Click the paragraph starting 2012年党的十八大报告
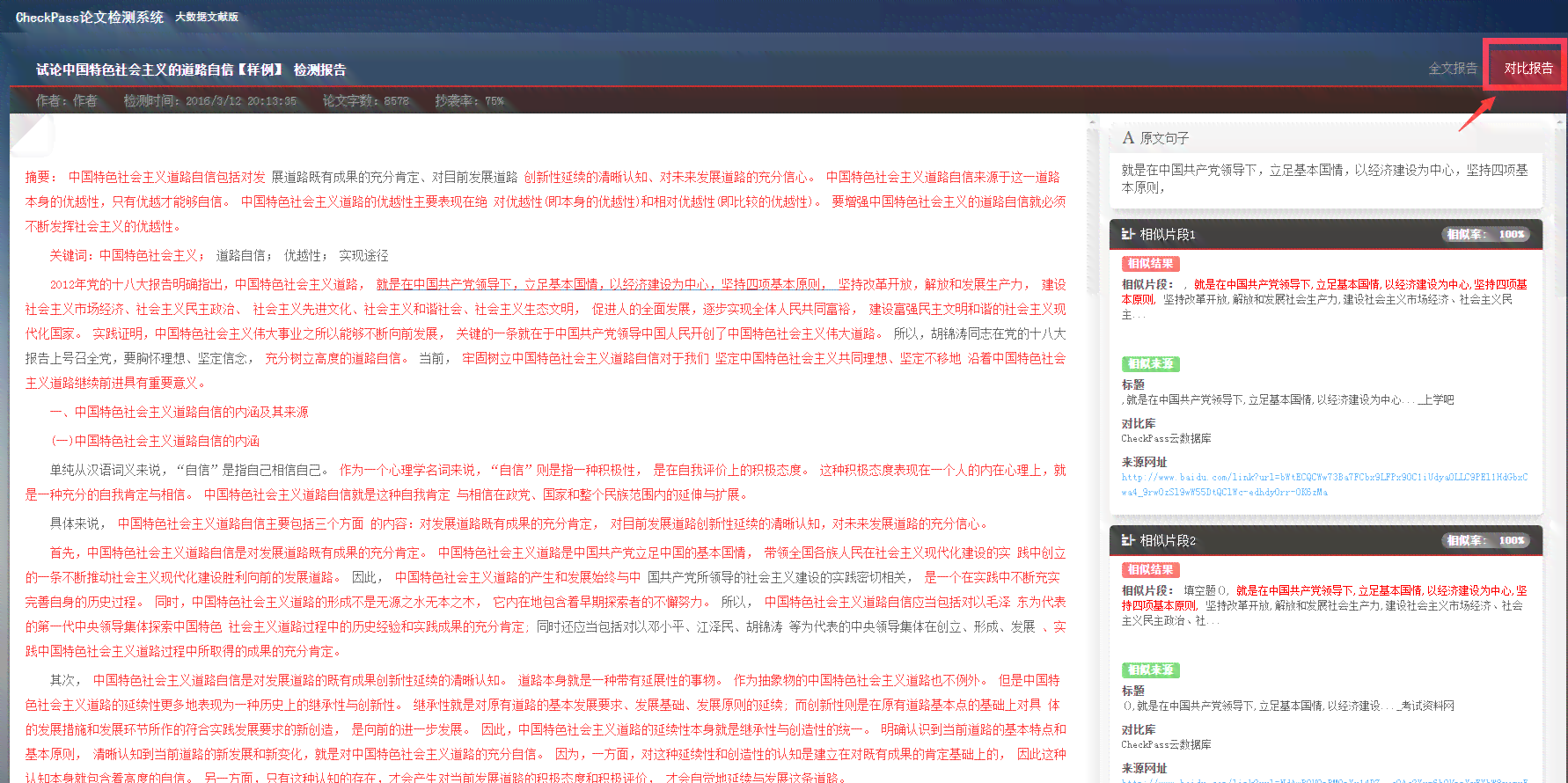The height and width of the screenshot is (783, 1568). (546, 333)
